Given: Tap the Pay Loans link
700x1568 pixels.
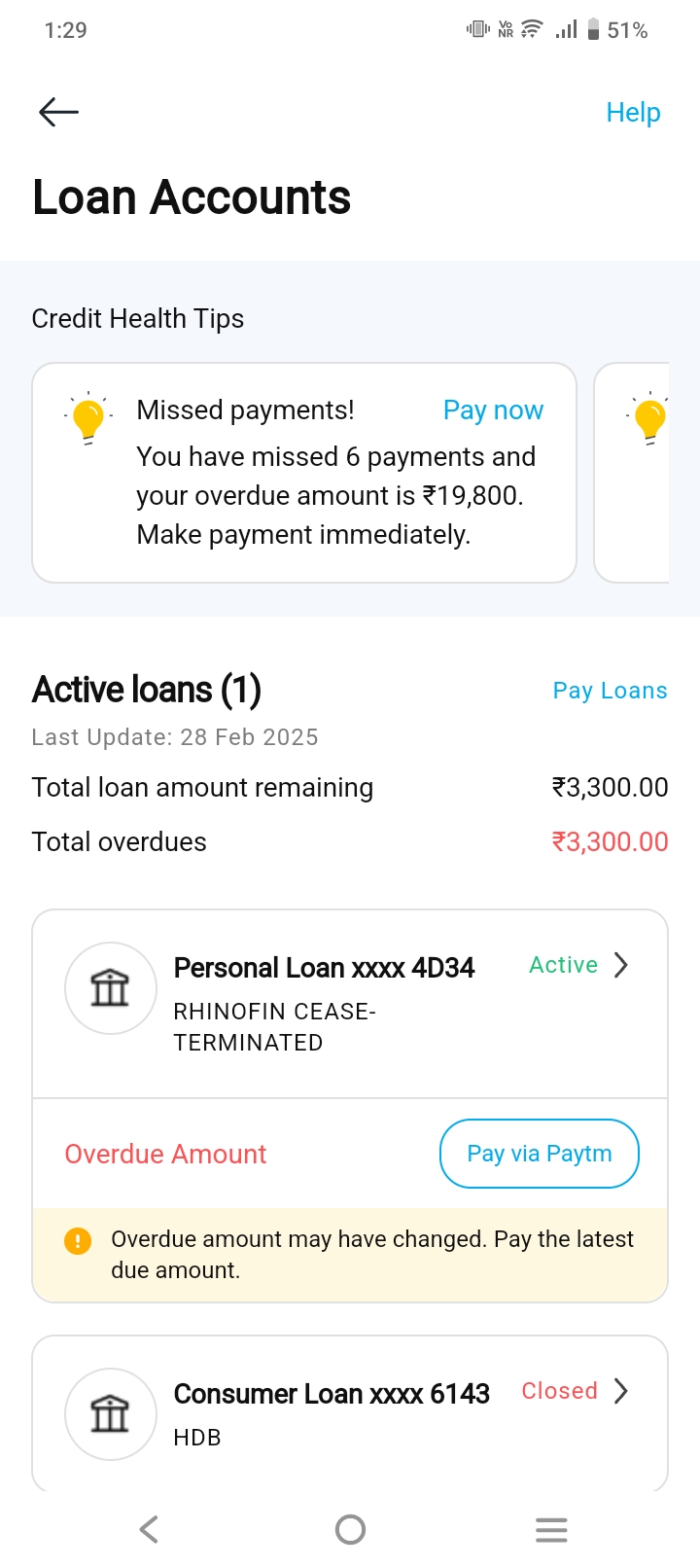Looking at the screenshot, I should [610, 691].
